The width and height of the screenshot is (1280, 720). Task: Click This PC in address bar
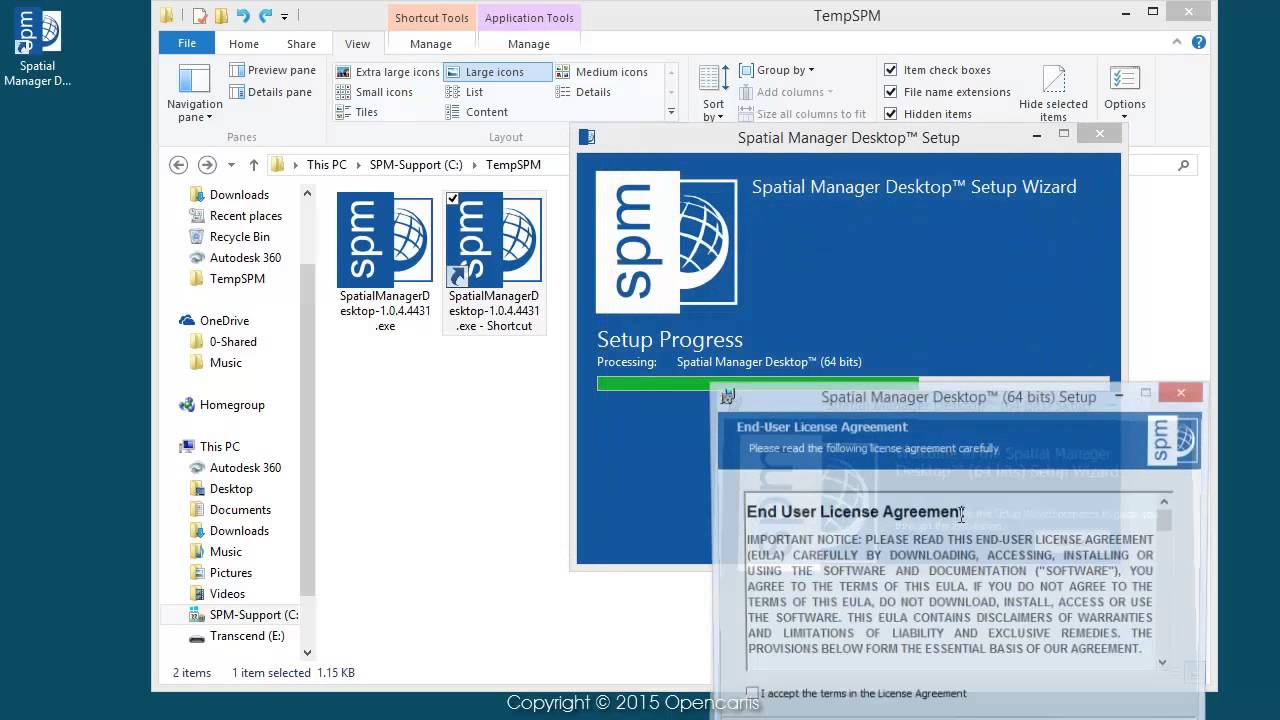(x=327, y=165)
